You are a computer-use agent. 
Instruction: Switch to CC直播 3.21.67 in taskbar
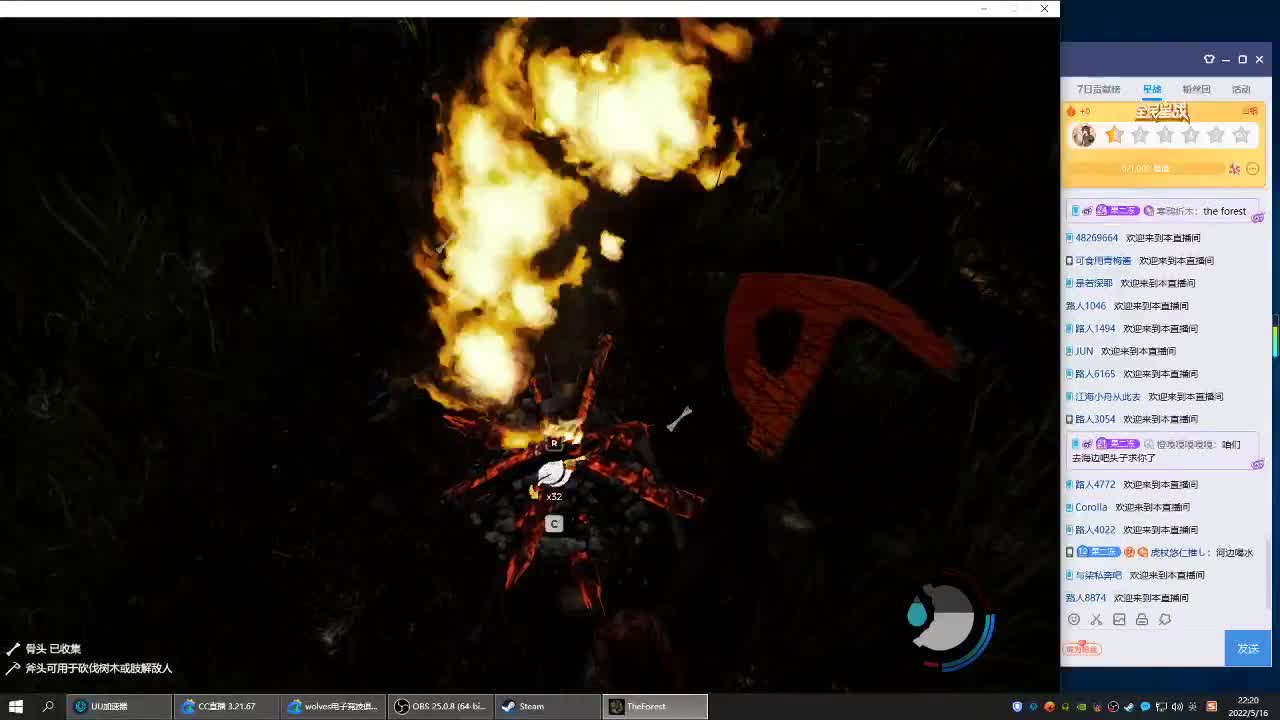point(225,706)
